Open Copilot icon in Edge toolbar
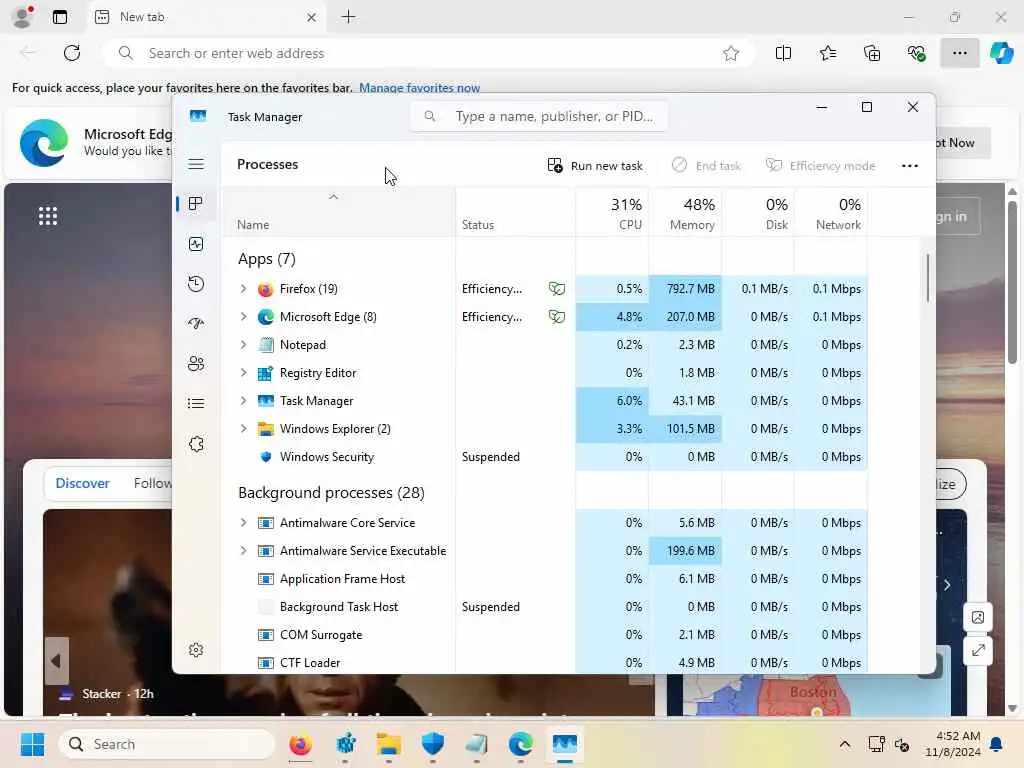Screen dimensions: 1024x768 pyautogui.click(x=1001, y=53)
